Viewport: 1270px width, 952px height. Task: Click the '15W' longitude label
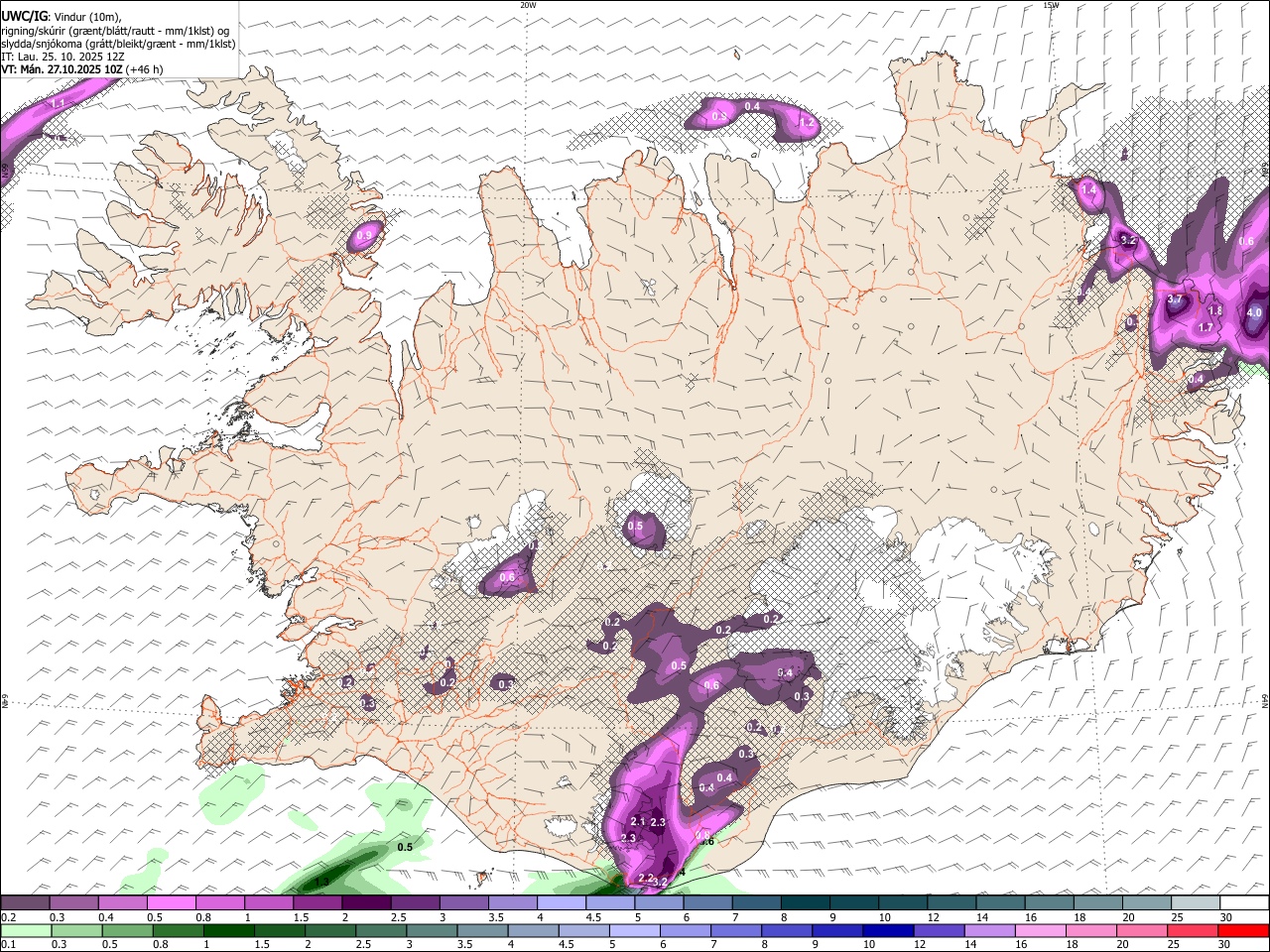tap(1051, 4)
